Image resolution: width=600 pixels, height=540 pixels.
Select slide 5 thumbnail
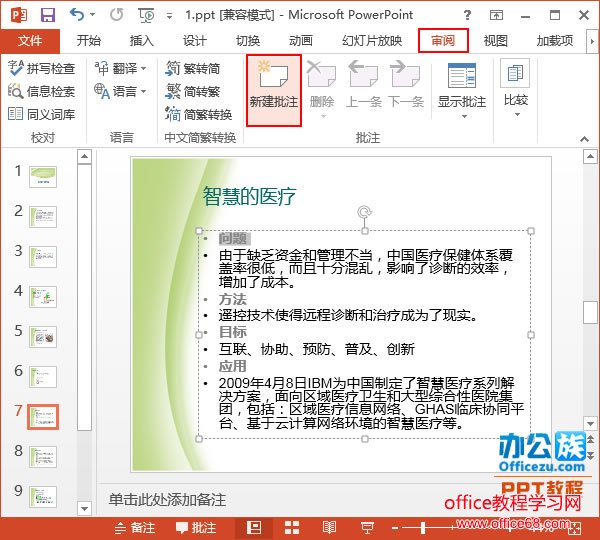click(43, 337)
